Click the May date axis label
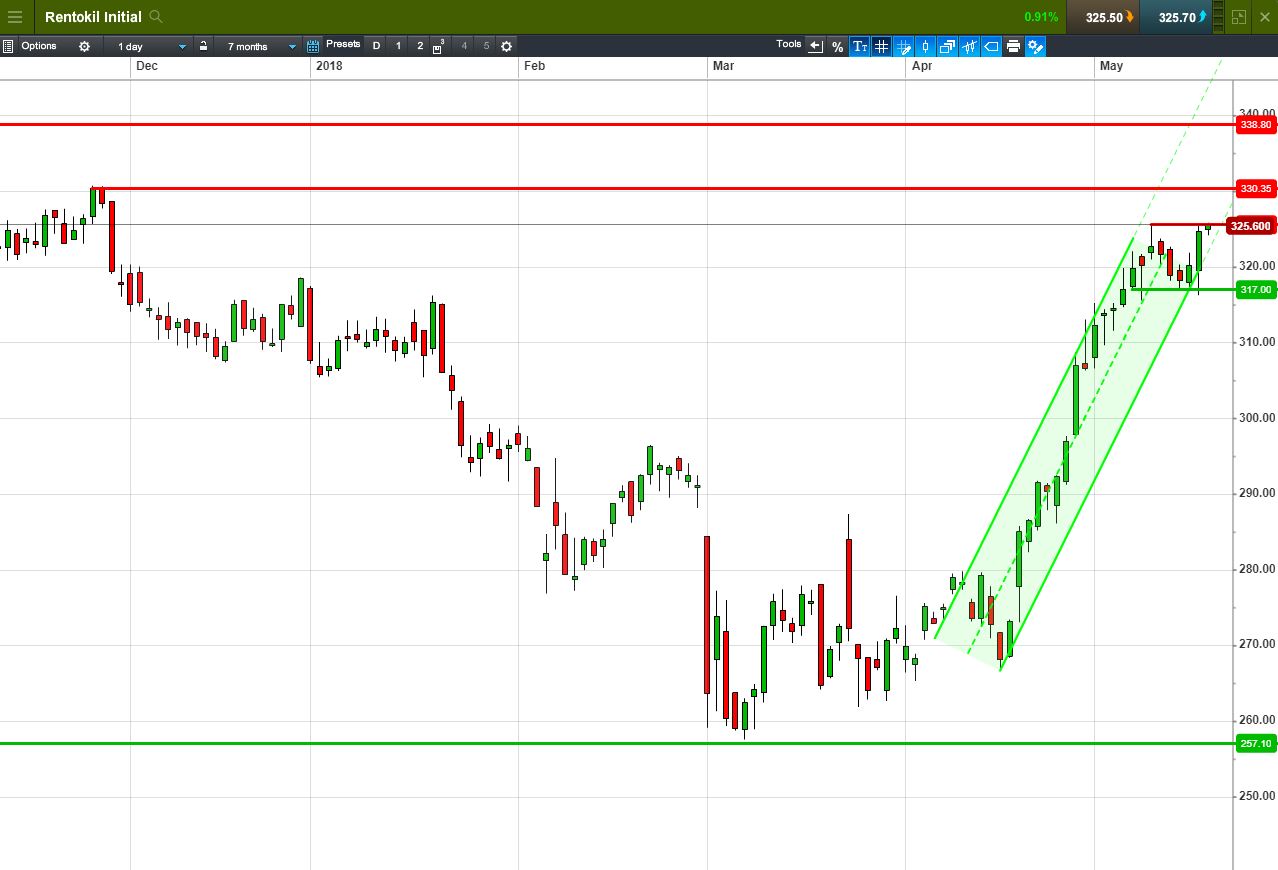Screen dimensions: 1278x870 [x=1111, y=66]
